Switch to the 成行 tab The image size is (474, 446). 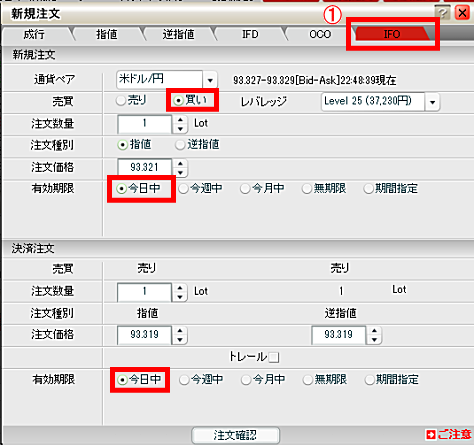34,34
